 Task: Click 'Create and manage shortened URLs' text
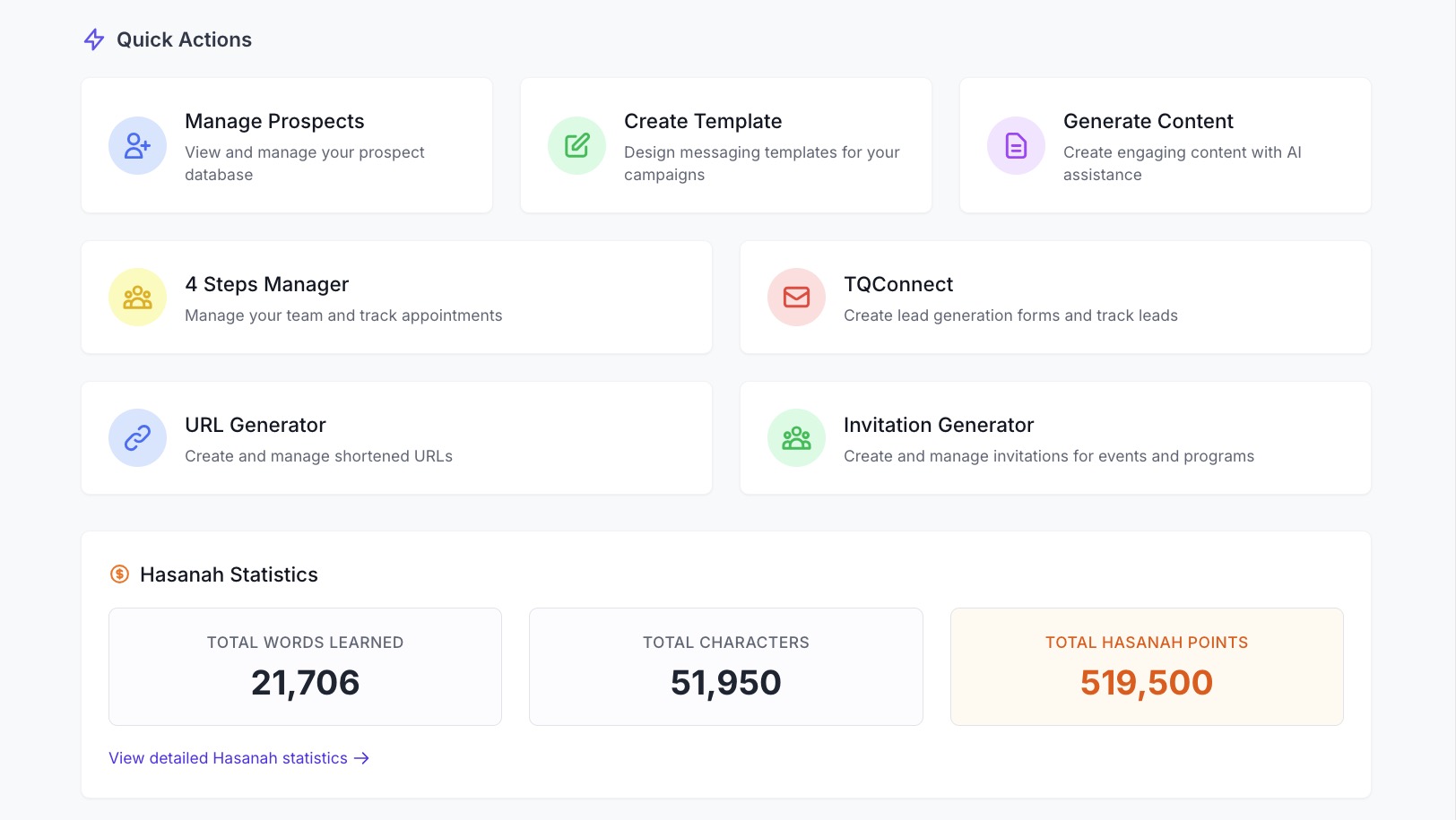(318, 456)
